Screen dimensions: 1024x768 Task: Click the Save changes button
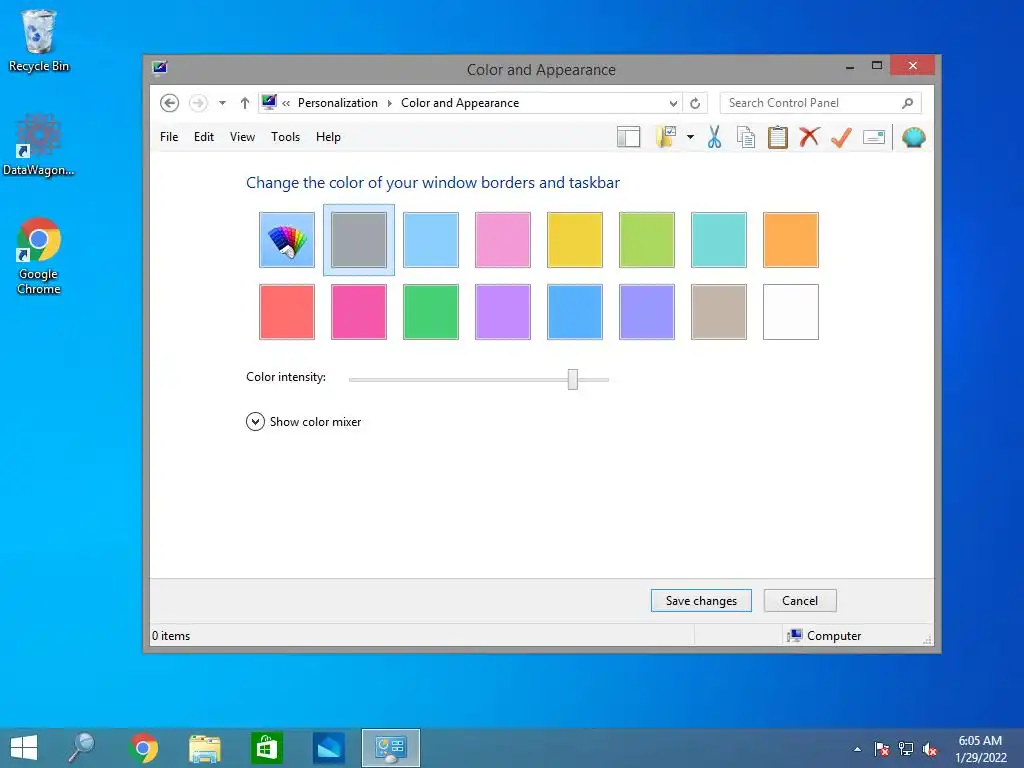coord(701,601)
